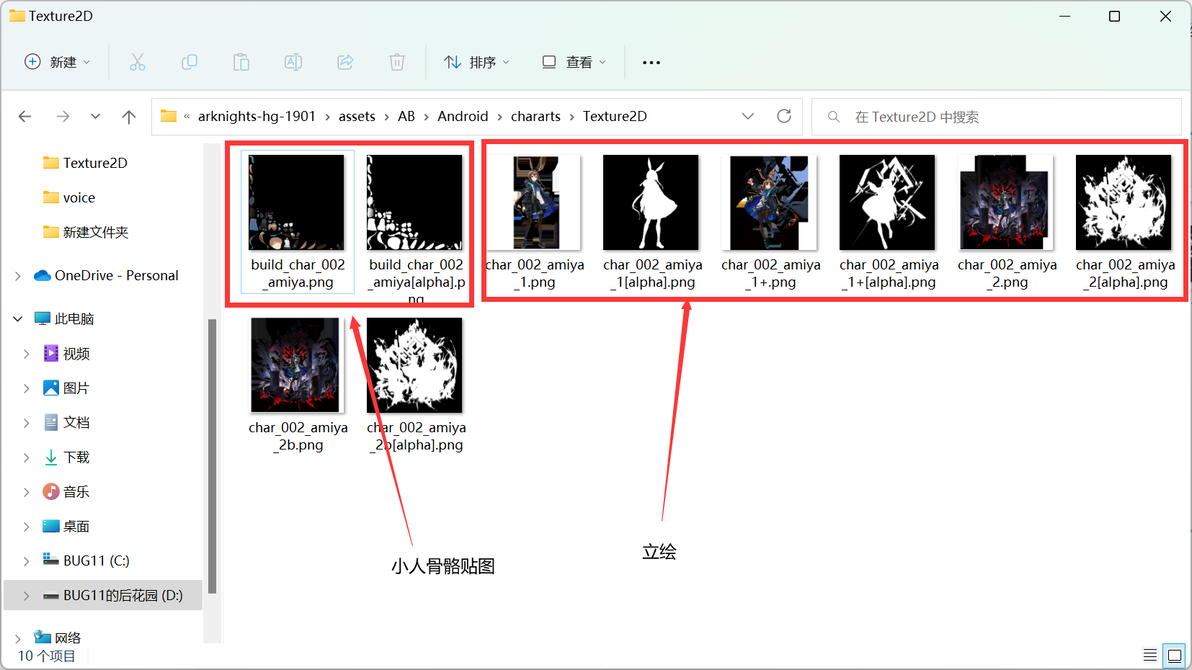Go up one folder level

click(x=128, y=116)
